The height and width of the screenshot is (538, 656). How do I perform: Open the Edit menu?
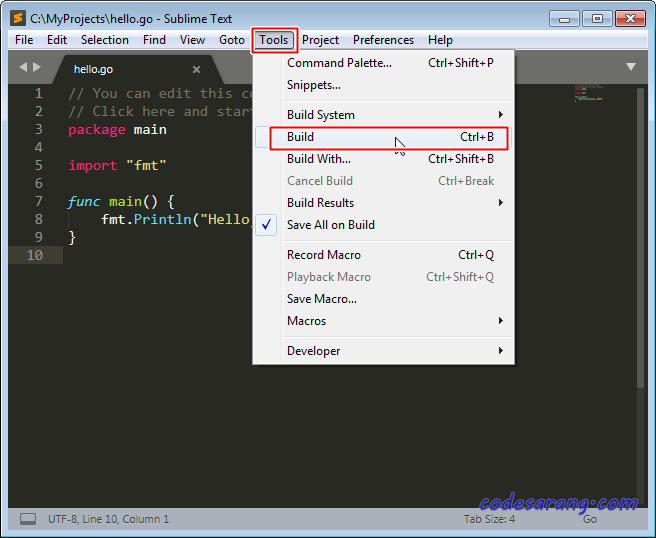click(x=57, y=40)
